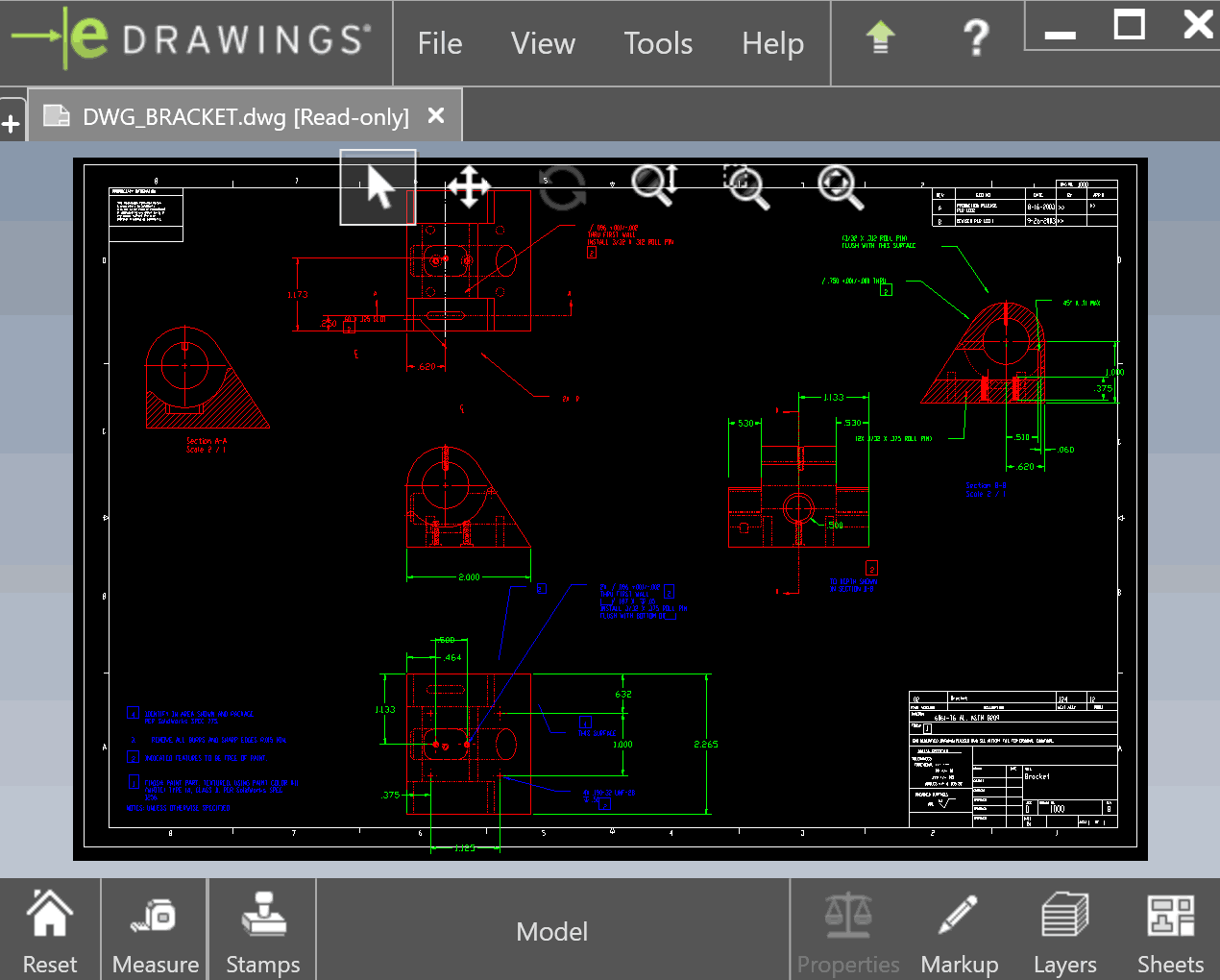Close the DWG_BRACKET.dwg tab

coord(436,115)
